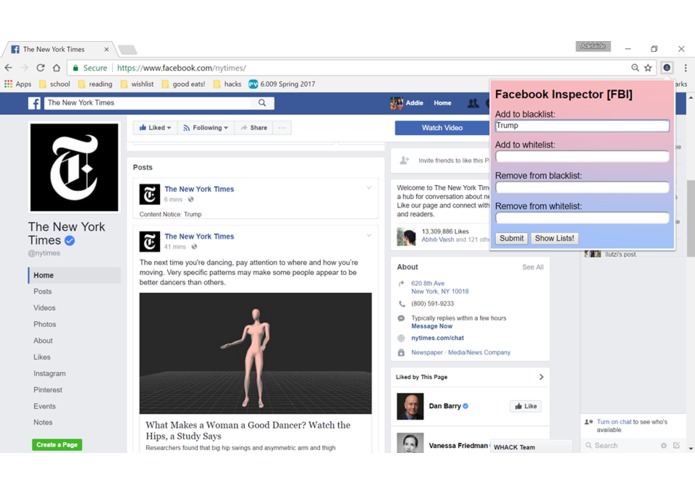
Task: Click the new message compose icon in chat
Action: point(676,445)
